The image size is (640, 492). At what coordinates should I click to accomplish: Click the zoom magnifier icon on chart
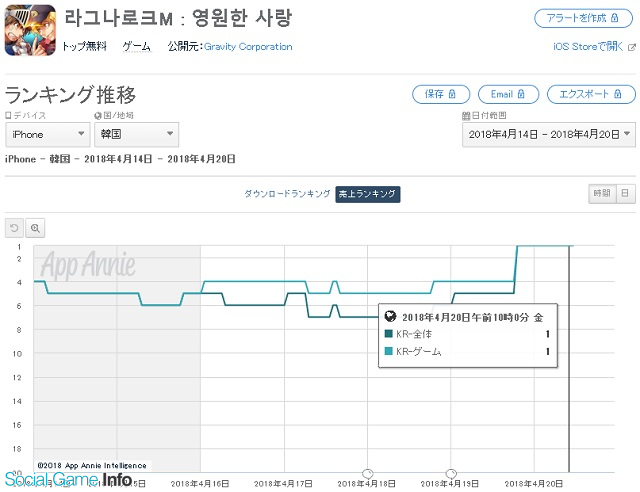pos(36,228)
